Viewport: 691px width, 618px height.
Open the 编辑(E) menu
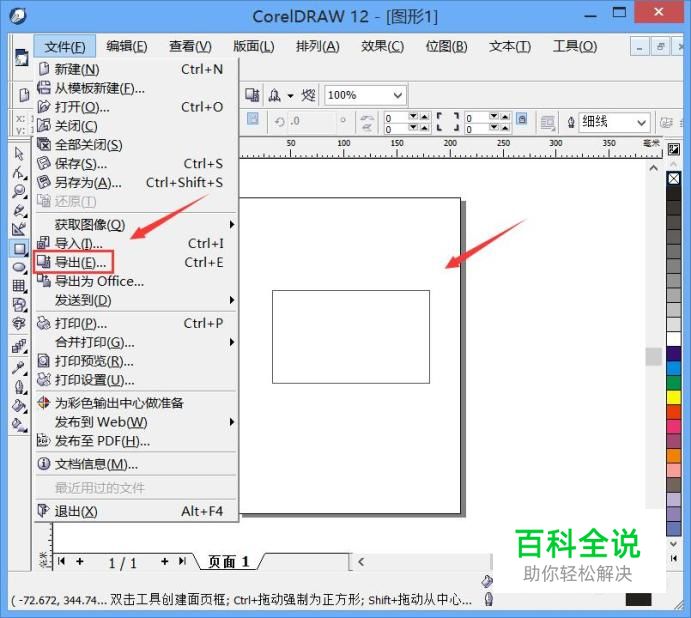pyautogui.click(x=126, y=46)
